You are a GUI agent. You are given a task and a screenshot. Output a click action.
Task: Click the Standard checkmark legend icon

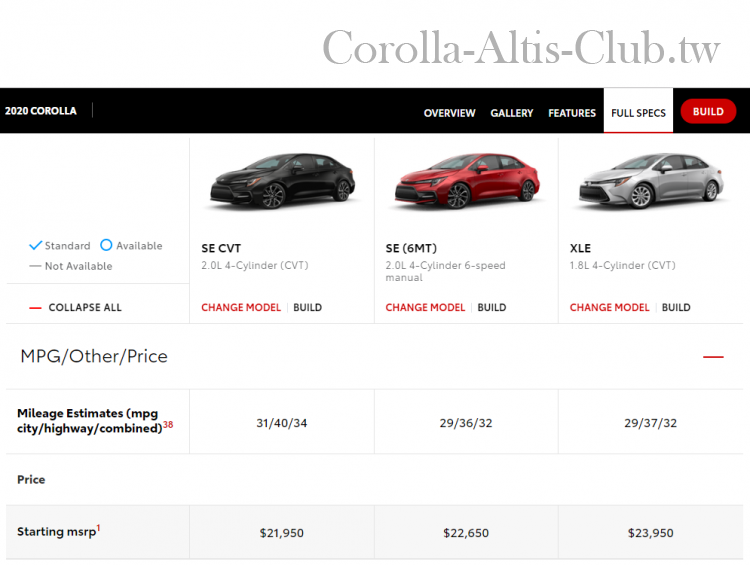35,245
